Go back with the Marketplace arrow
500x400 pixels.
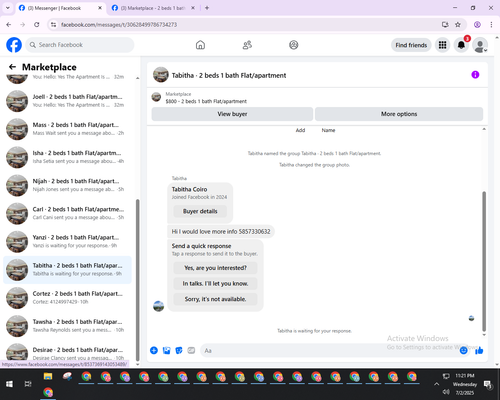click(12, 67)
